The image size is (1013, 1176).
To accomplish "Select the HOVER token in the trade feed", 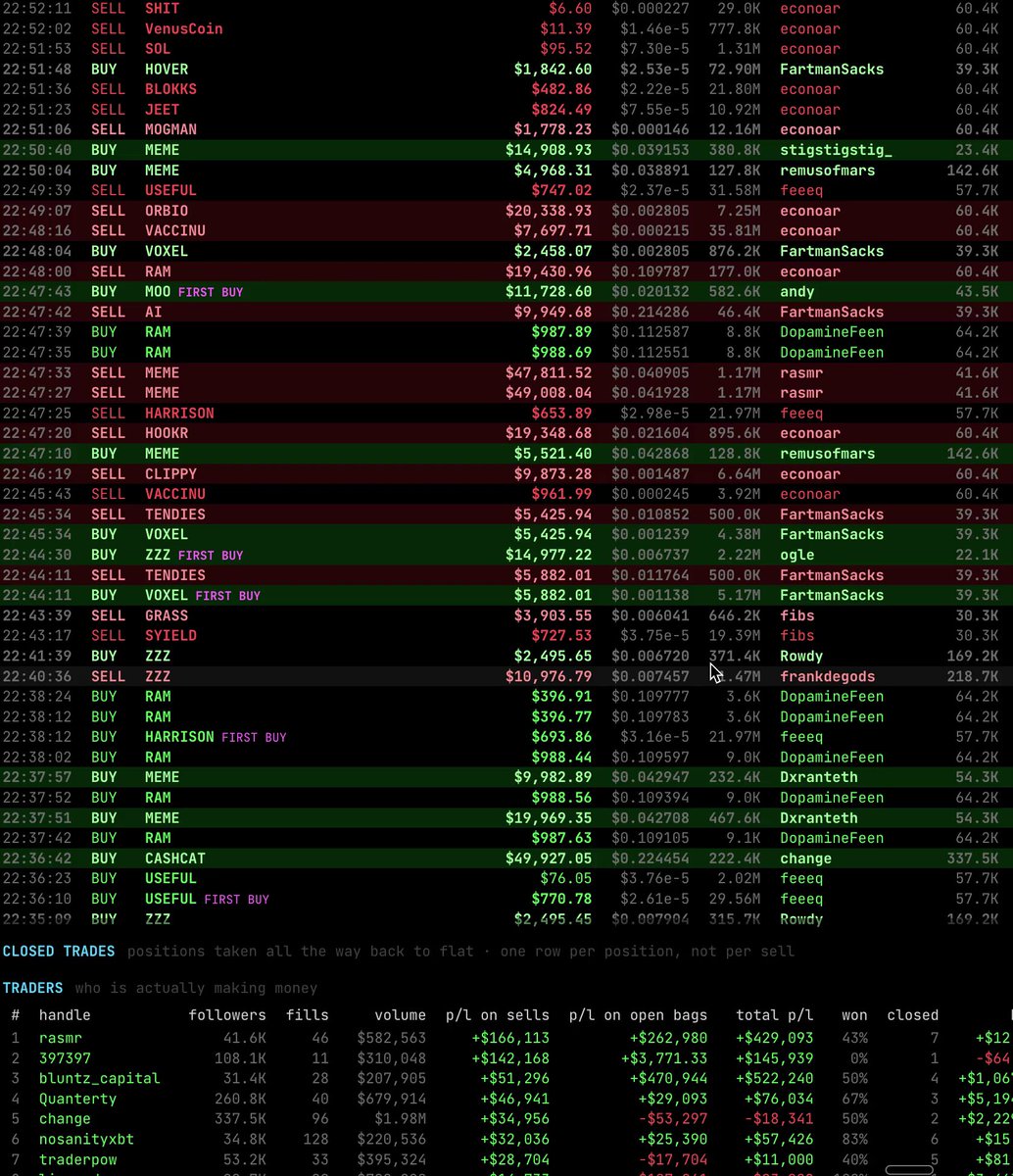I will point(167,70).
